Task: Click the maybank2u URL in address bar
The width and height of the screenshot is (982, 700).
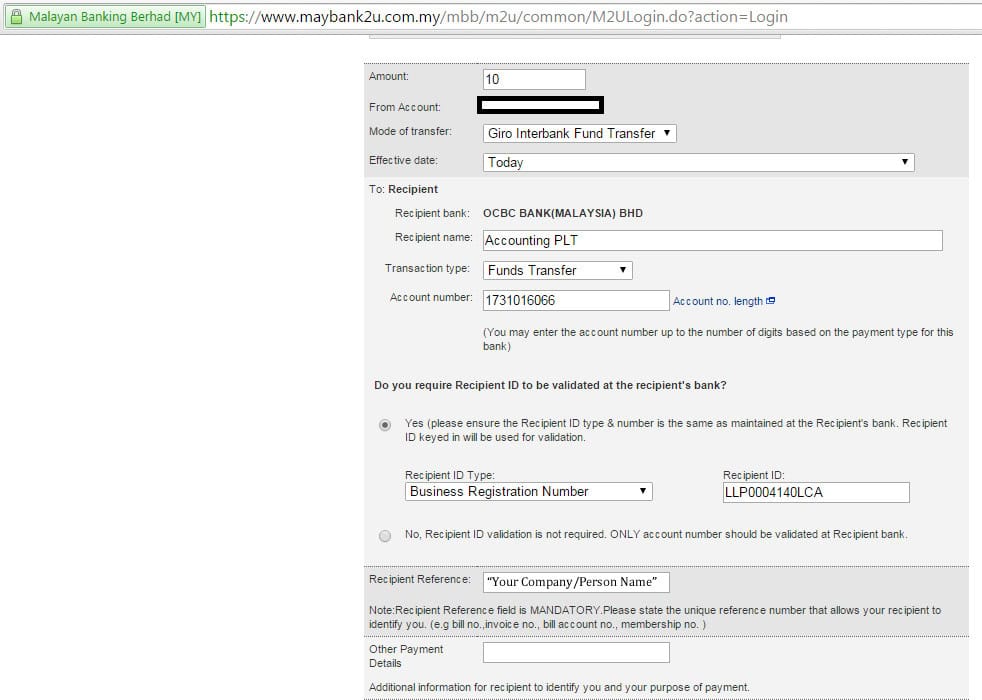Action: click(x=498, y=17)
